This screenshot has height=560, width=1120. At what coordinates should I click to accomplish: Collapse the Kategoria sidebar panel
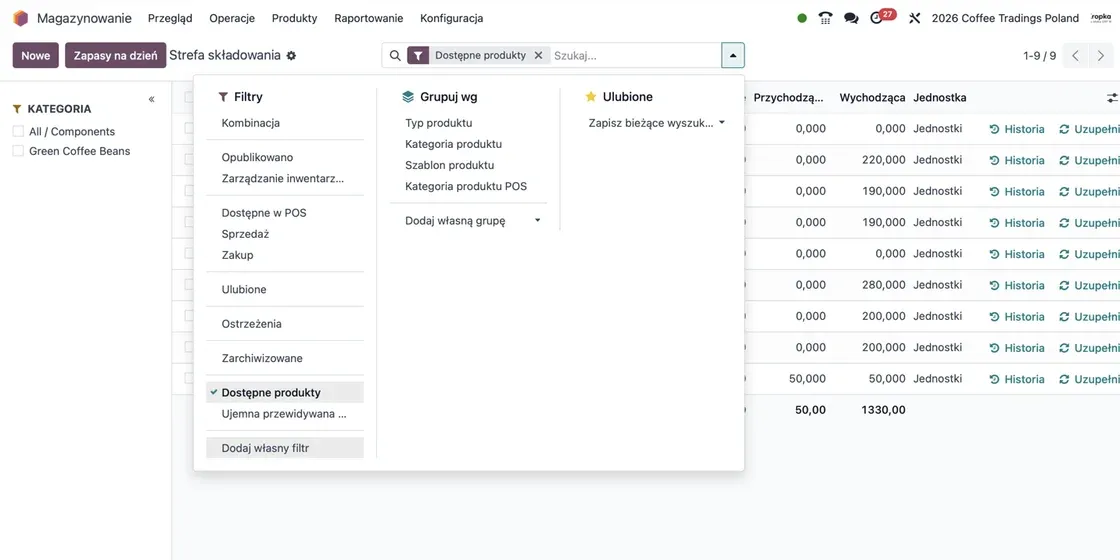coord(151,99)
